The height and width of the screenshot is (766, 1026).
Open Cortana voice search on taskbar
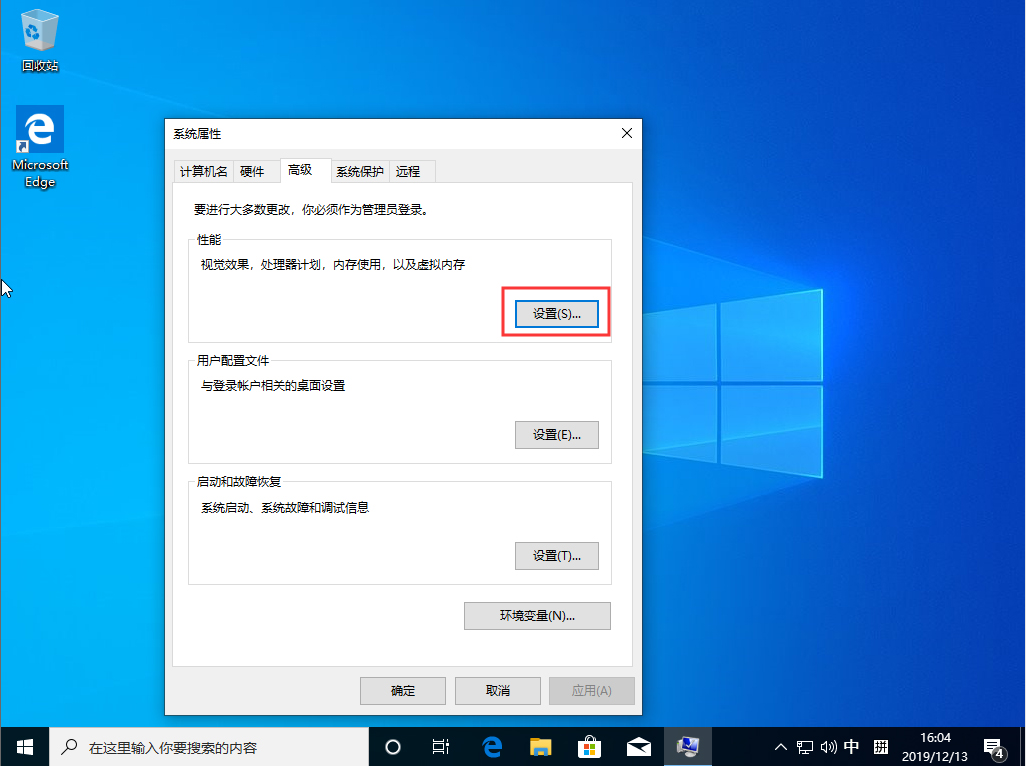coord(392,746)
